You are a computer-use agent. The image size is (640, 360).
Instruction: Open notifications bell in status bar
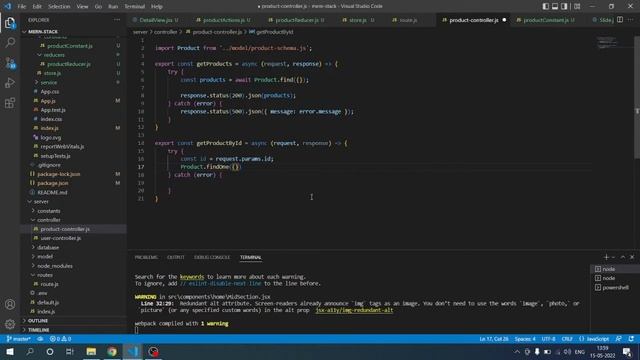click(x=631, y=339)
